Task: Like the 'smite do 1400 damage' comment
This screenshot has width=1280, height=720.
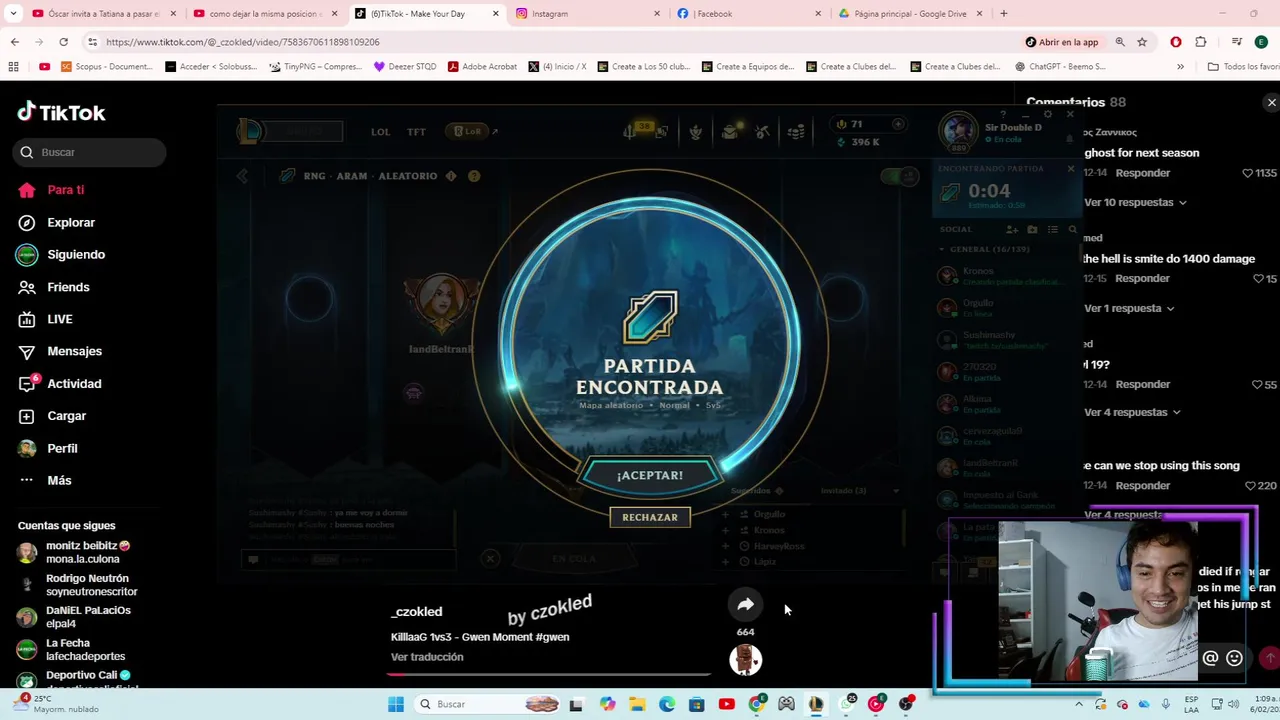Action: point(1258,279)
